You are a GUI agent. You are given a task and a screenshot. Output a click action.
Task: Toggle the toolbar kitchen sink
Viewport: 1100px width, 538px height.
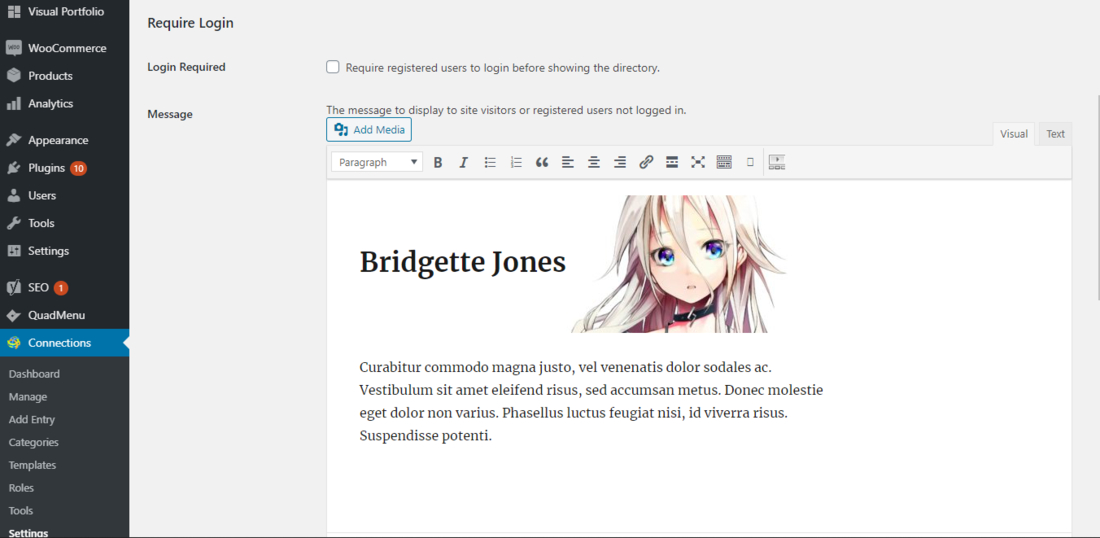724,162
